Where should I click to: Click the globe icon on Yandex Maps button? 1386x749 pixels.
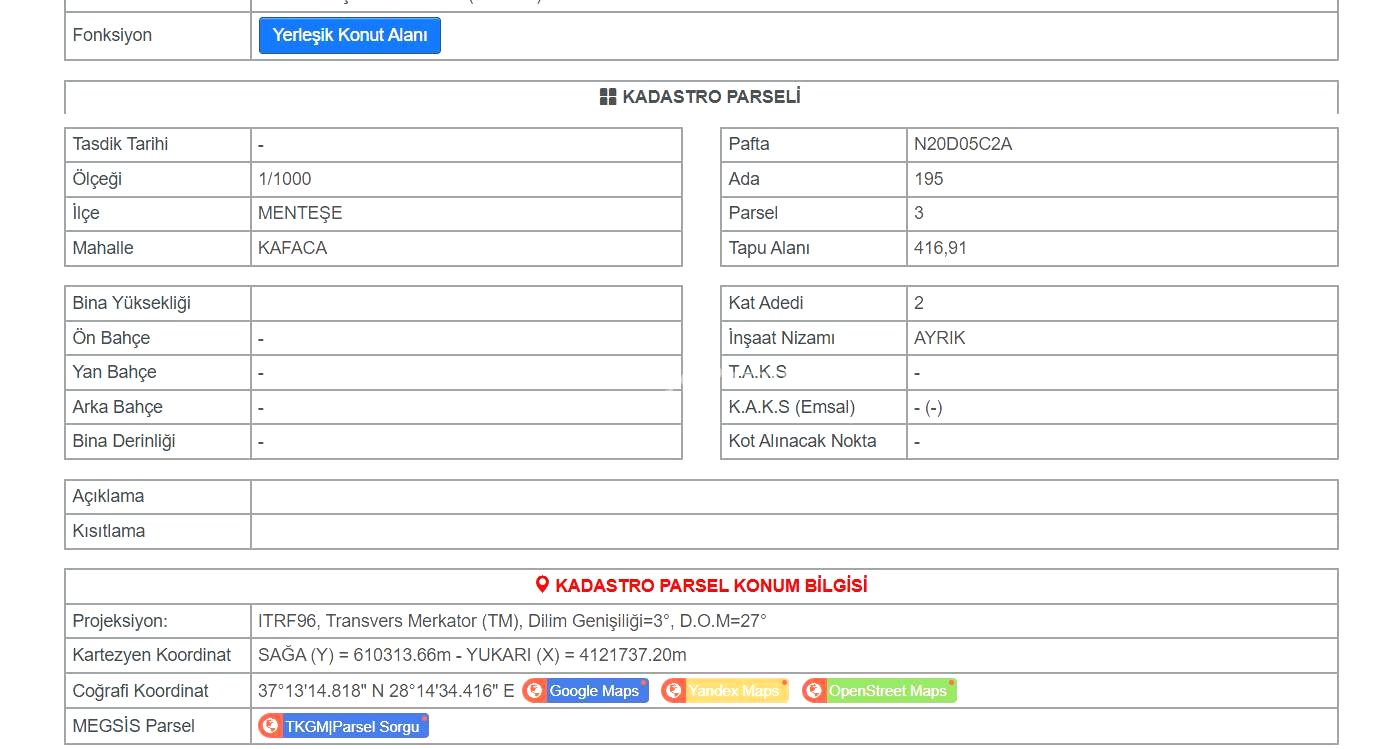click(x=674, y=691)
